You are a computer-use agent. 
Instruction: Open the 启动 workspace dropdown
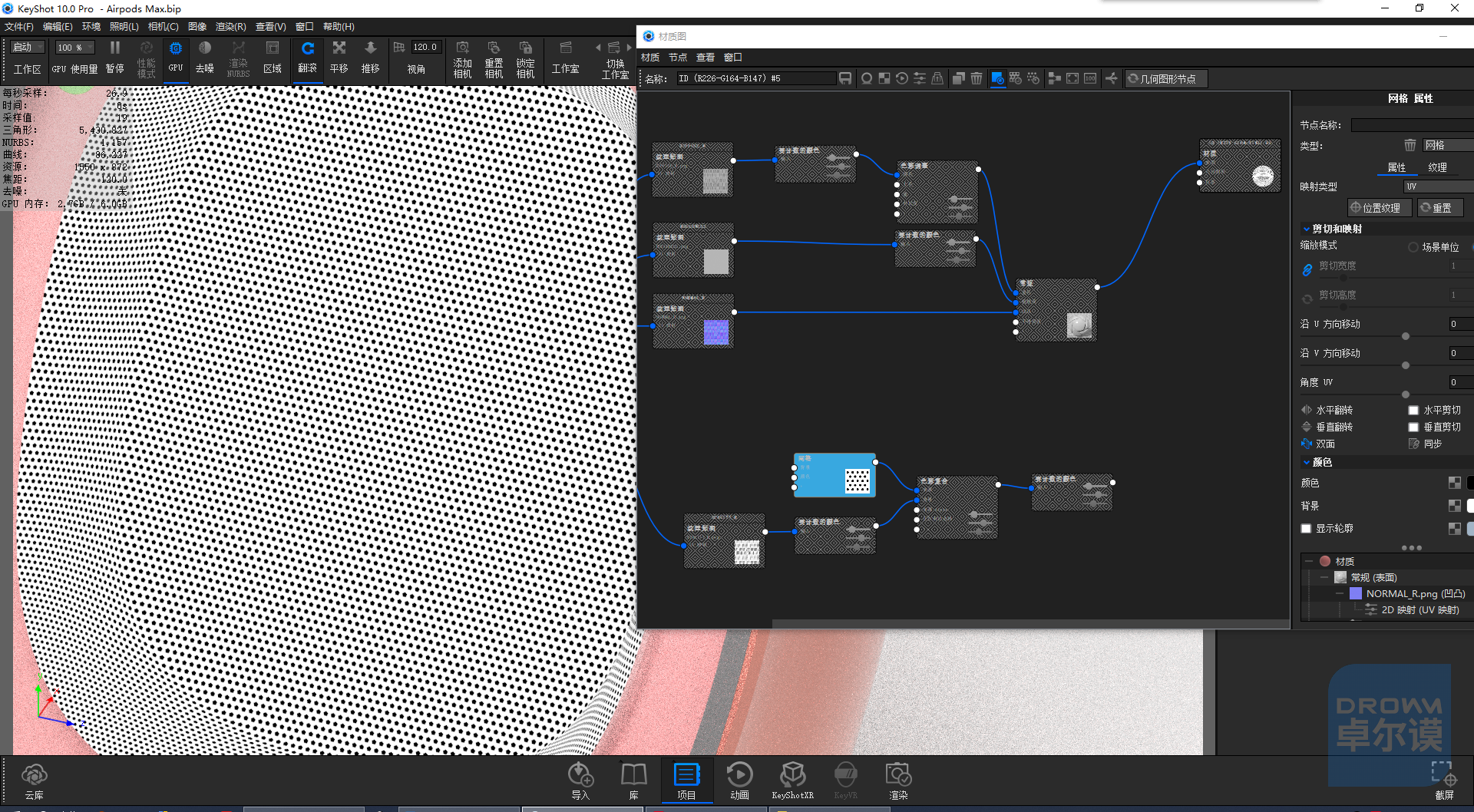tap(28, 48)
